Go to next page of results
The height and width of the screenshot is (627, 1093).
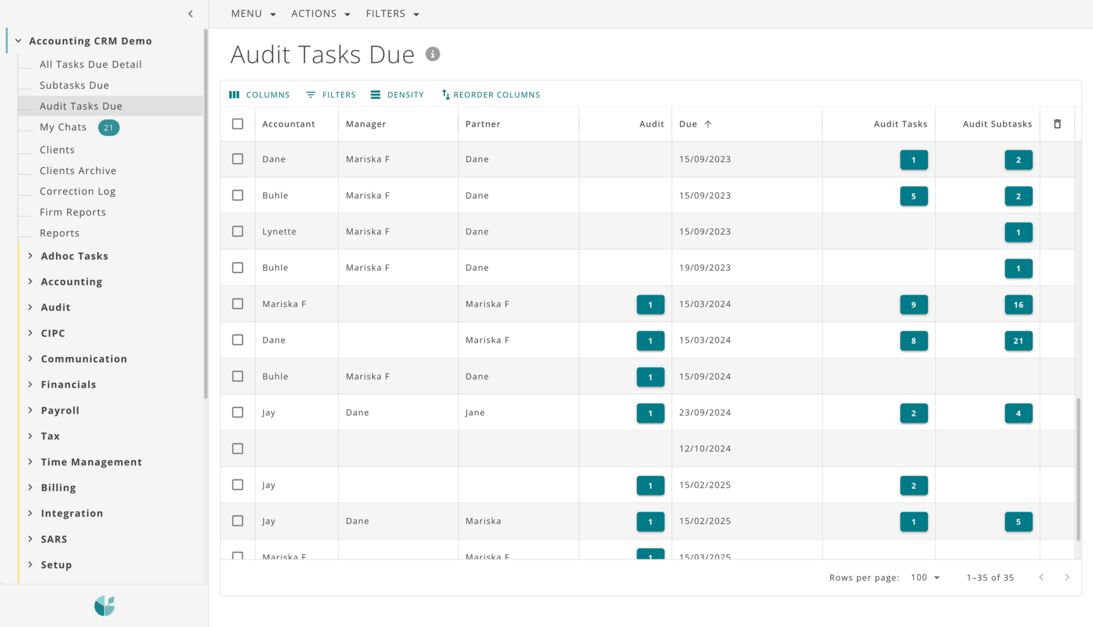pos(1067,578)
